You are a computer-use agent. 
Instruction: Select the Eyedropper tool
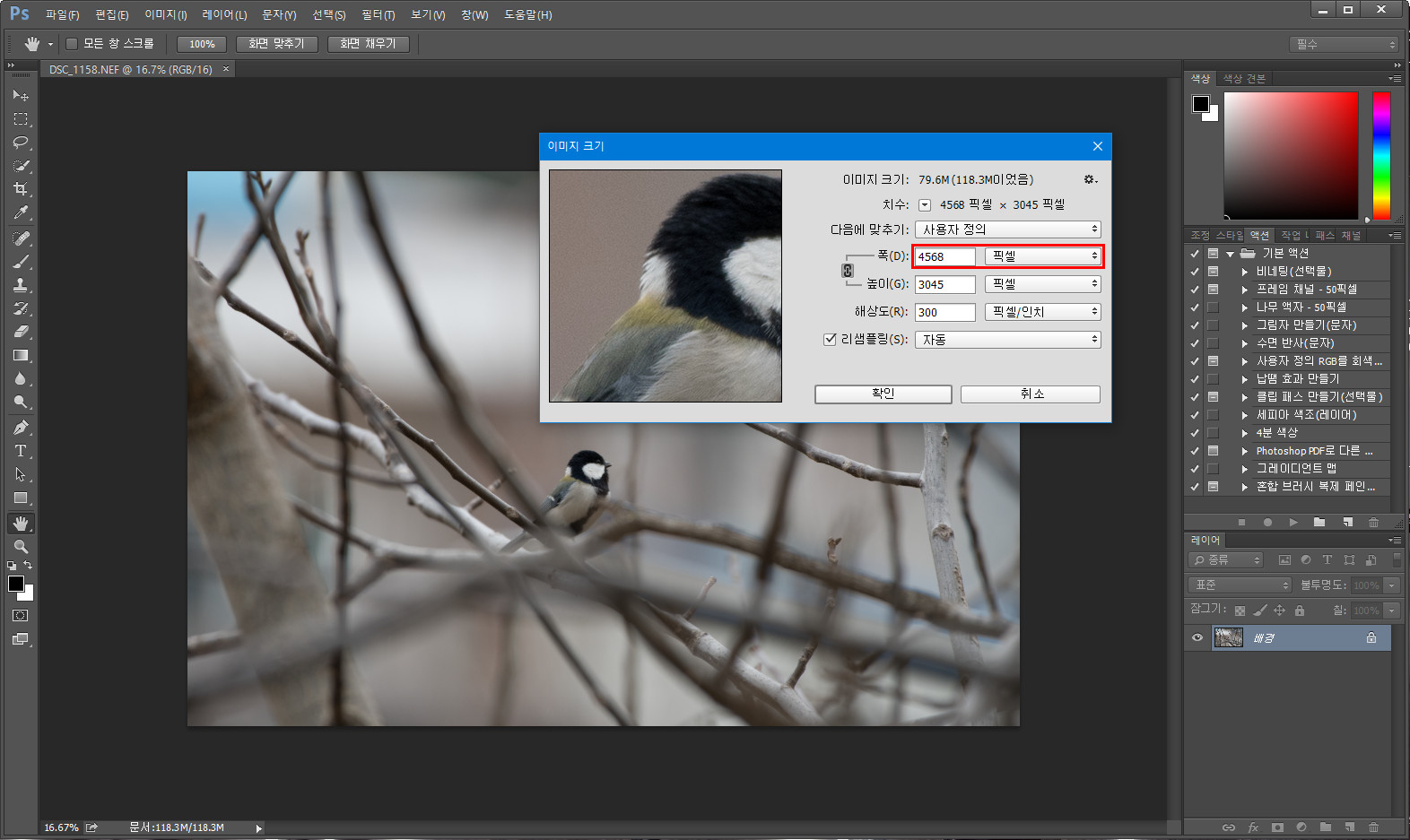21,212
